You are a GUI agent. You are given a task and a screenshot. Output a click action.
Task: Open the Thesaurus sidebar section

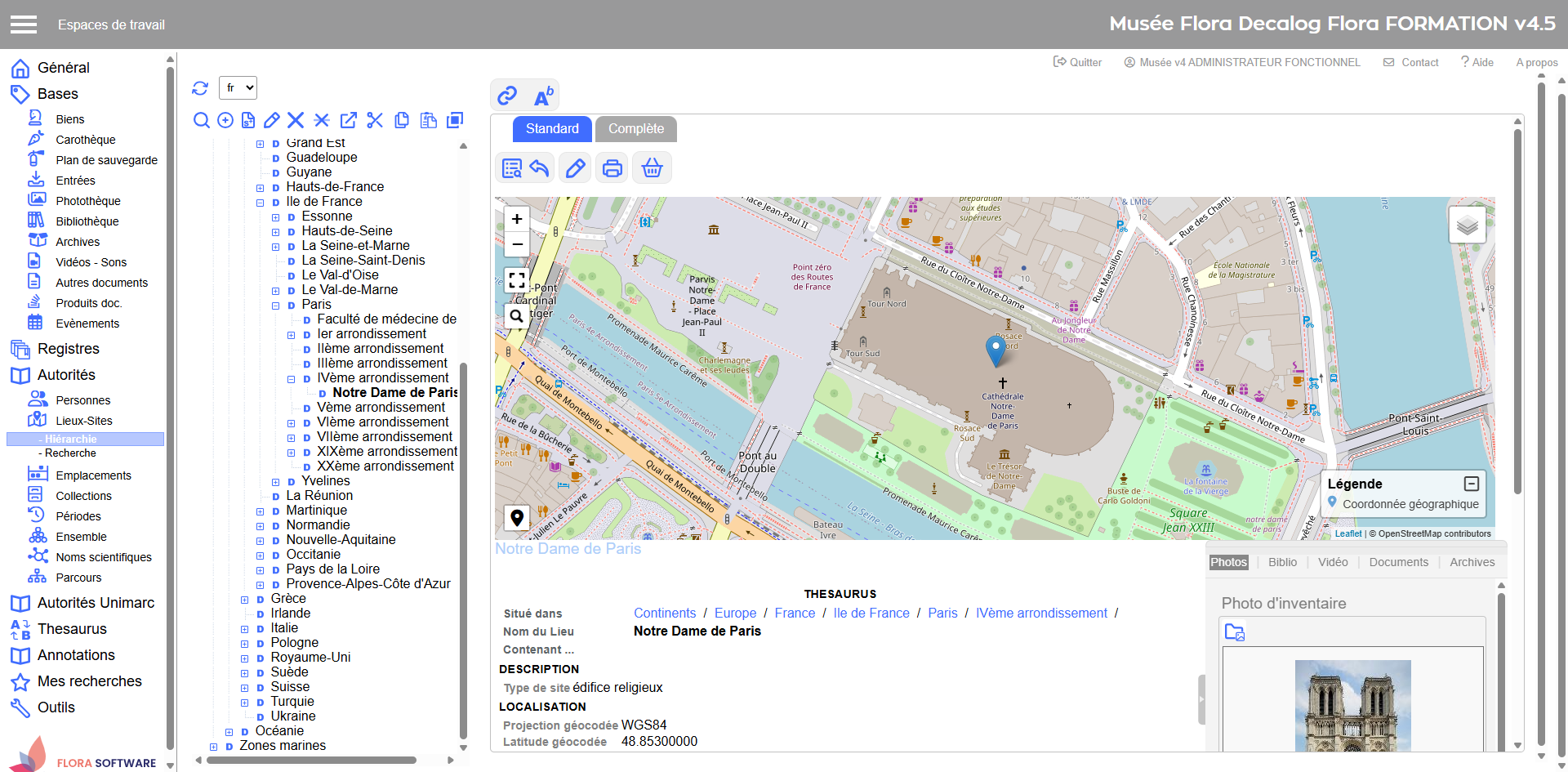point(72,629)
